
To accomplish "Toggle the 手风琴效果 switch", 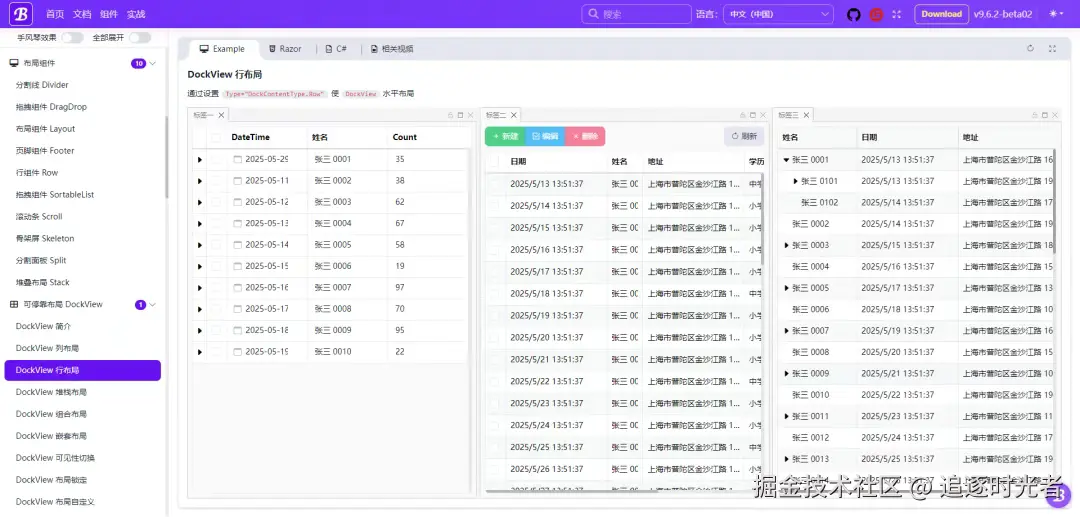I will click(72, 38).
